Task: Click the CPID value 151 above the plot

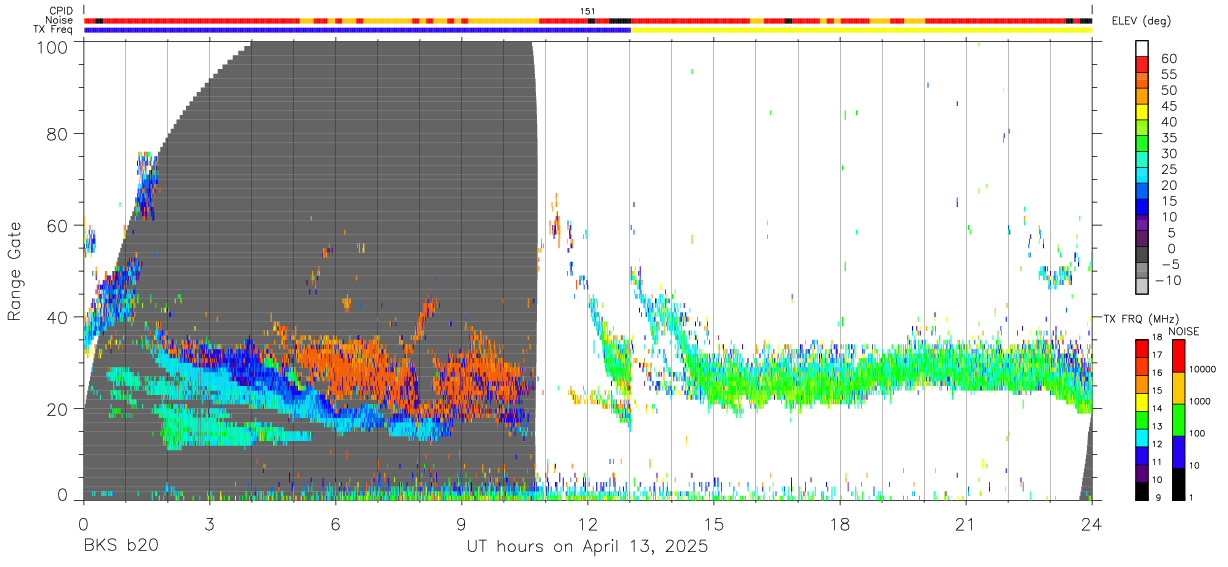Action: [x=588, y=11]
